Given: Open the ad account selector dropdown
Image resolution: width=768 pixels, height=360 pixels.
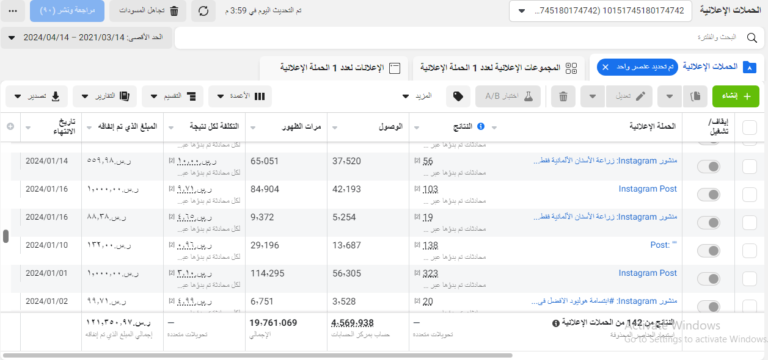Looking at the screenshot, I should click(600, 11).
